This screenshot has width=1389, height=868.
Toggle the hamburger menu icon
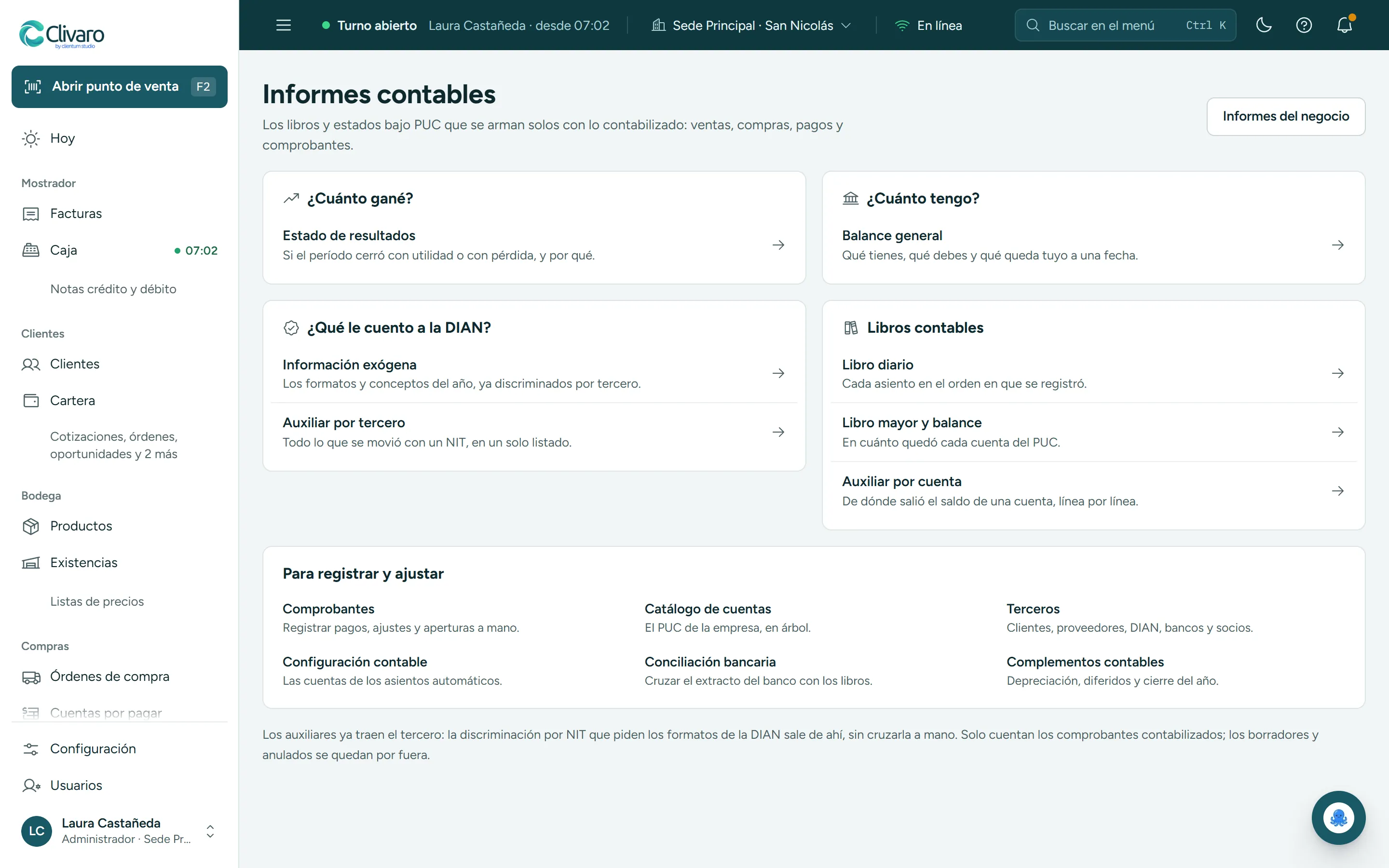pos(284,25)
